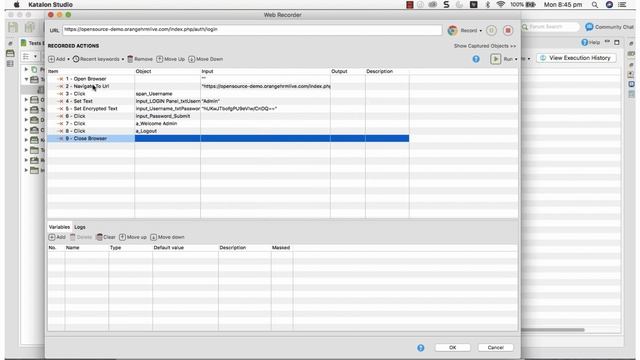Viewport: 640px width, 360px height.
Task: Pause the web recording
Action: (x=491, y=30)
